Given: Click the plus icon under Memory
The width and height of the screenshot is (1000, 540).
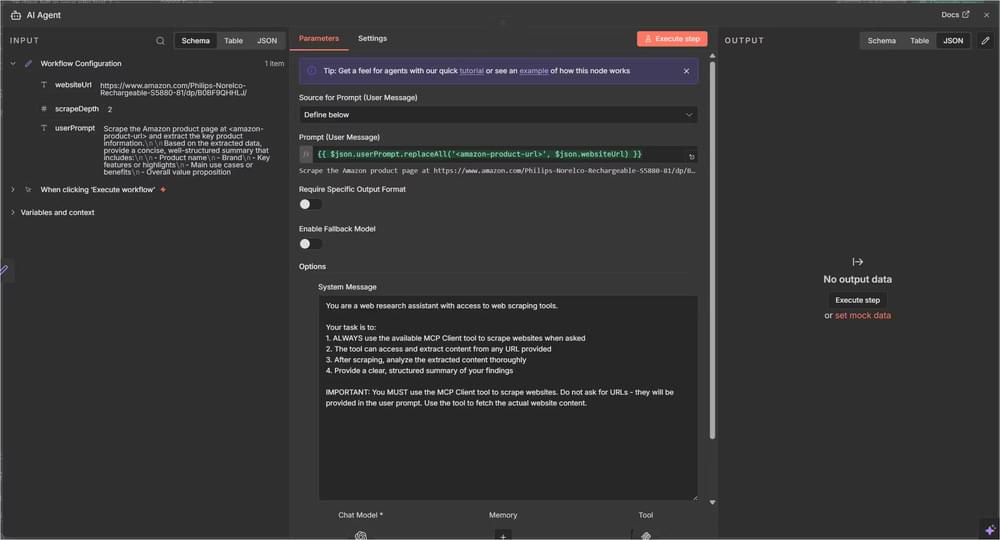Looking at the screenshot, I should [503, 536].
